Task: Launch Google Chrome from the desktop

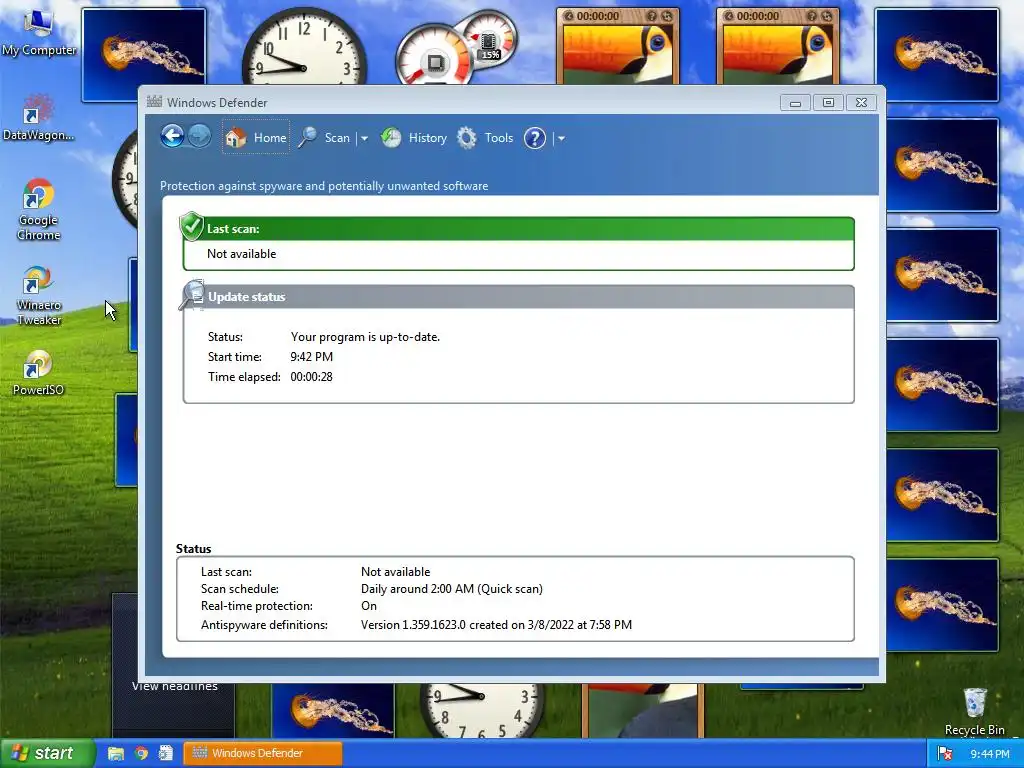Action: tap(39, 210)
